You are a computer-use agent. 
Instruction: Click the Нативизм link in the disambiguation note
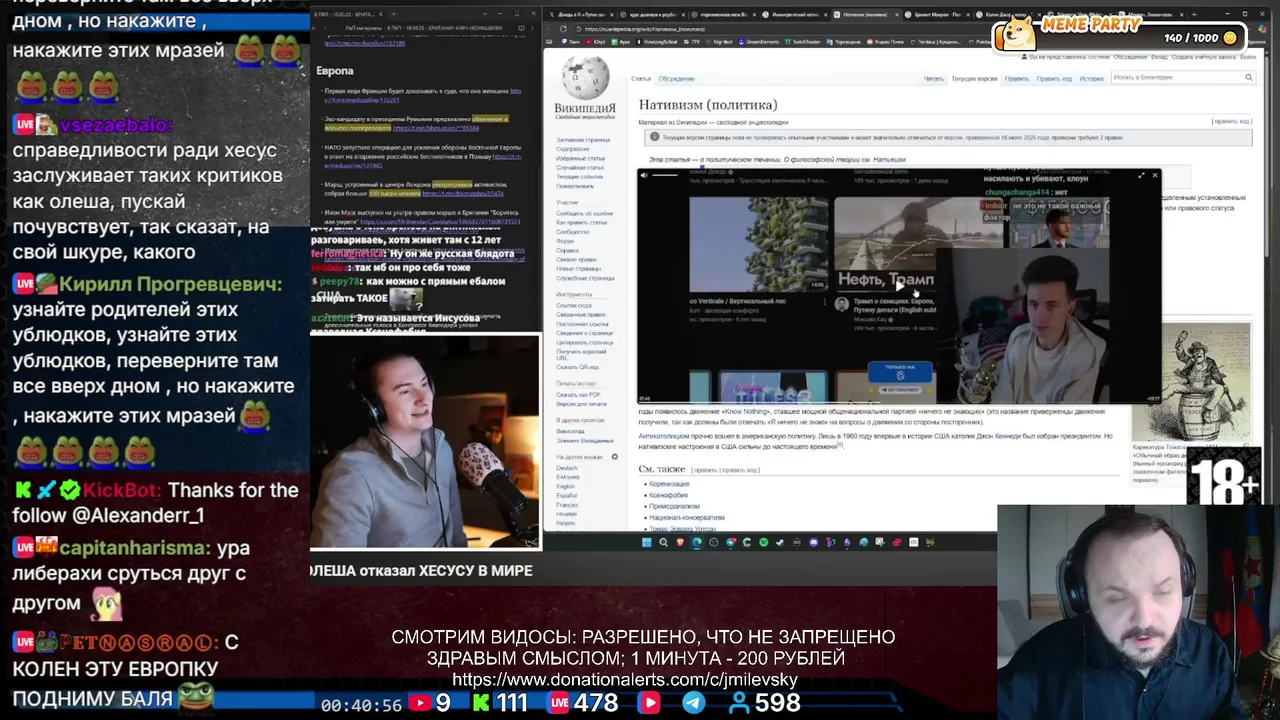tap(888, 160)
